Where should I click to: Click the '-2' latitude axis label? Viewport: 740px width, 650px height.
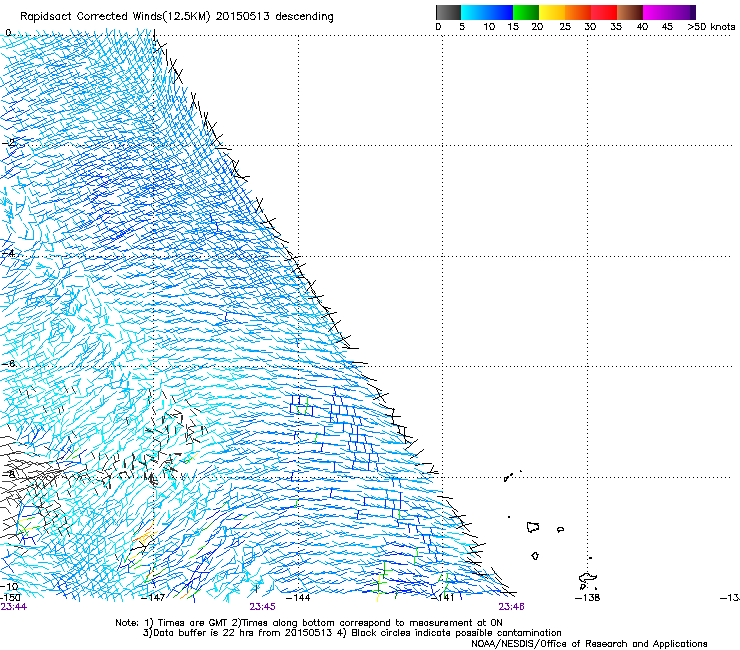click(x=9, y=143)
